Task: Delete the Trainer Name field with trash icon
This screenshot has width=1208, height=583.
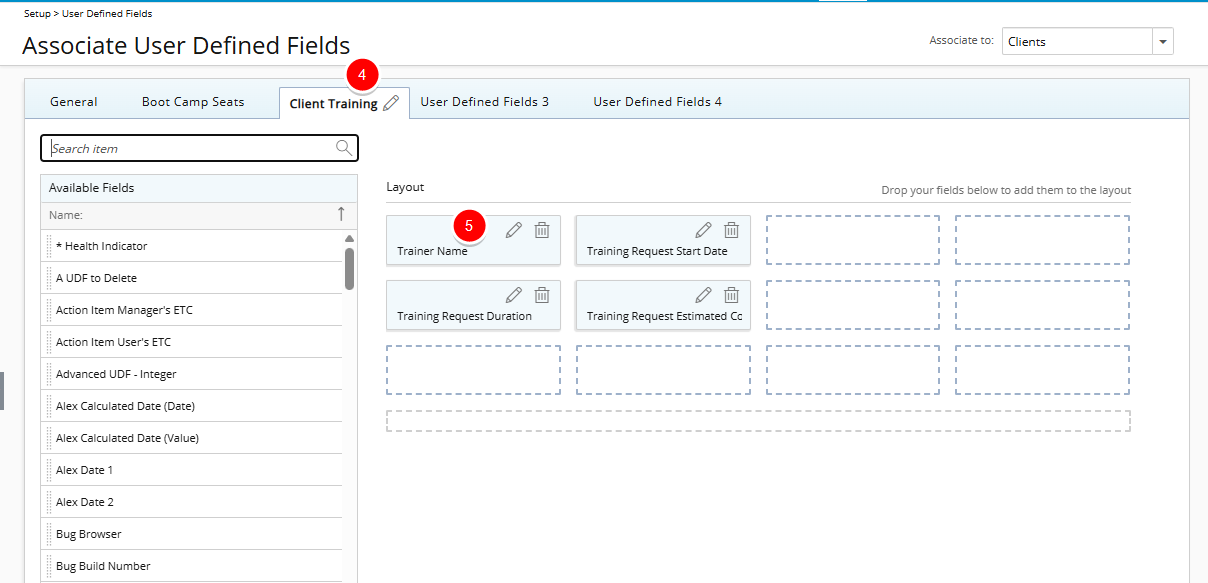Action: [542, 230]
